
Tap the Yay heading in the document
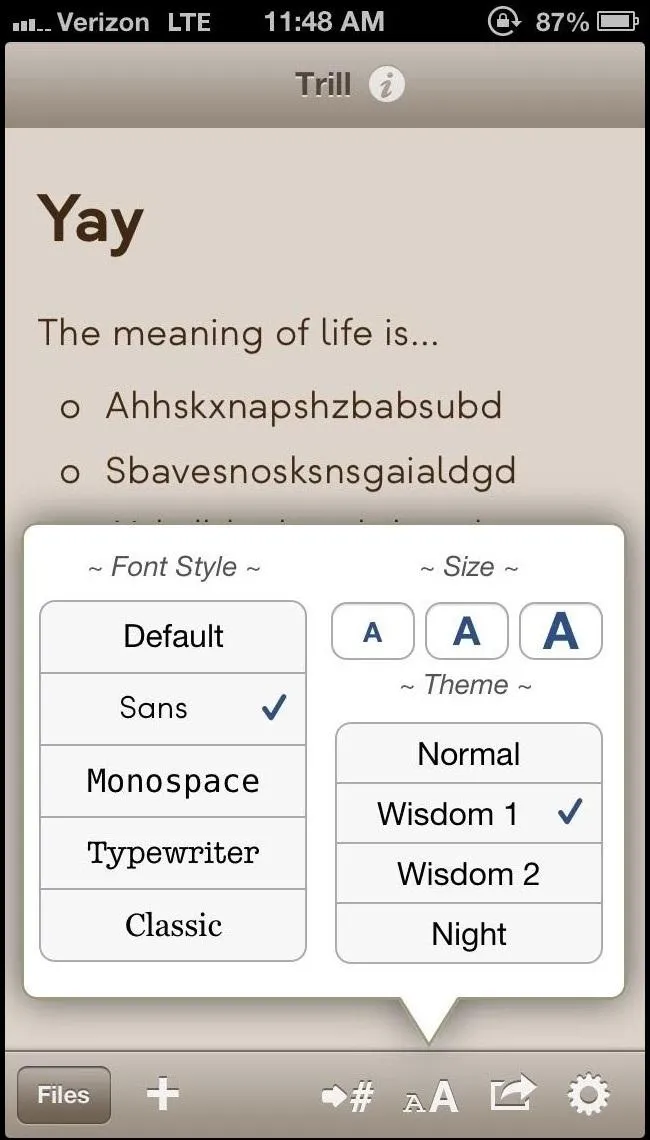(90, 222)
